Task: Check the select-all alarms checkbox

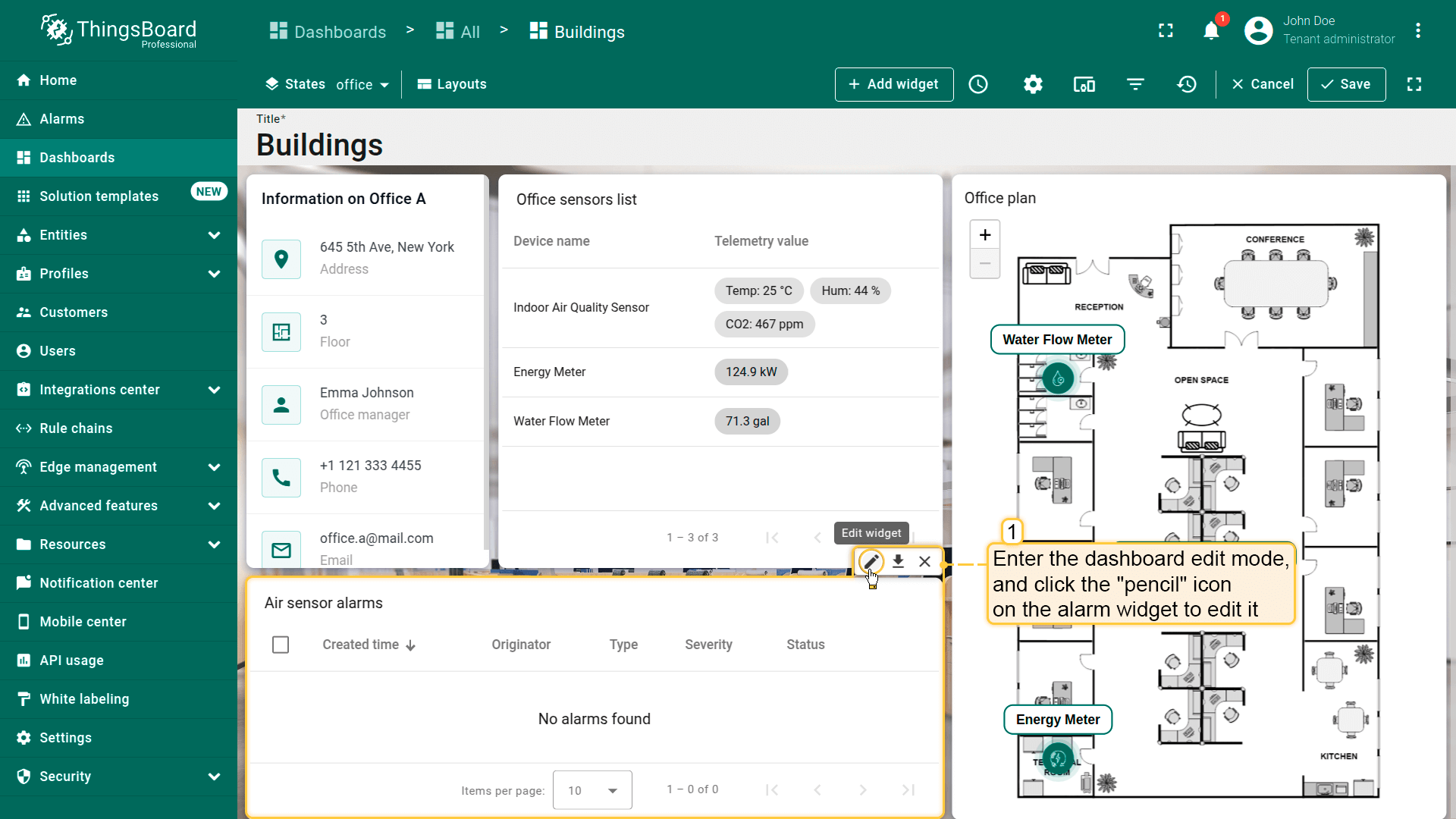Action: coord(281,645)
